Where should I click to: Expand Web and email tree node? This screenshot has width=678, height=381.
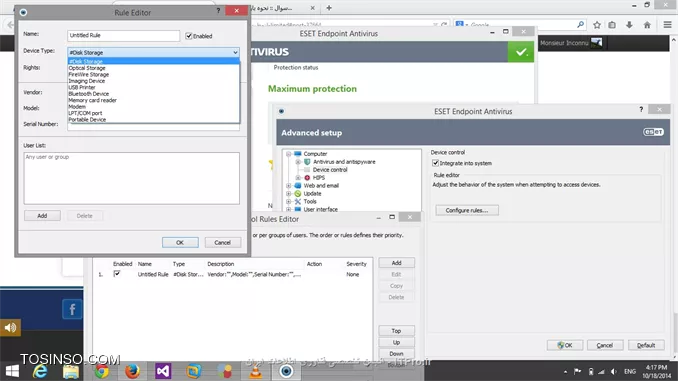[x=288, y=186]
